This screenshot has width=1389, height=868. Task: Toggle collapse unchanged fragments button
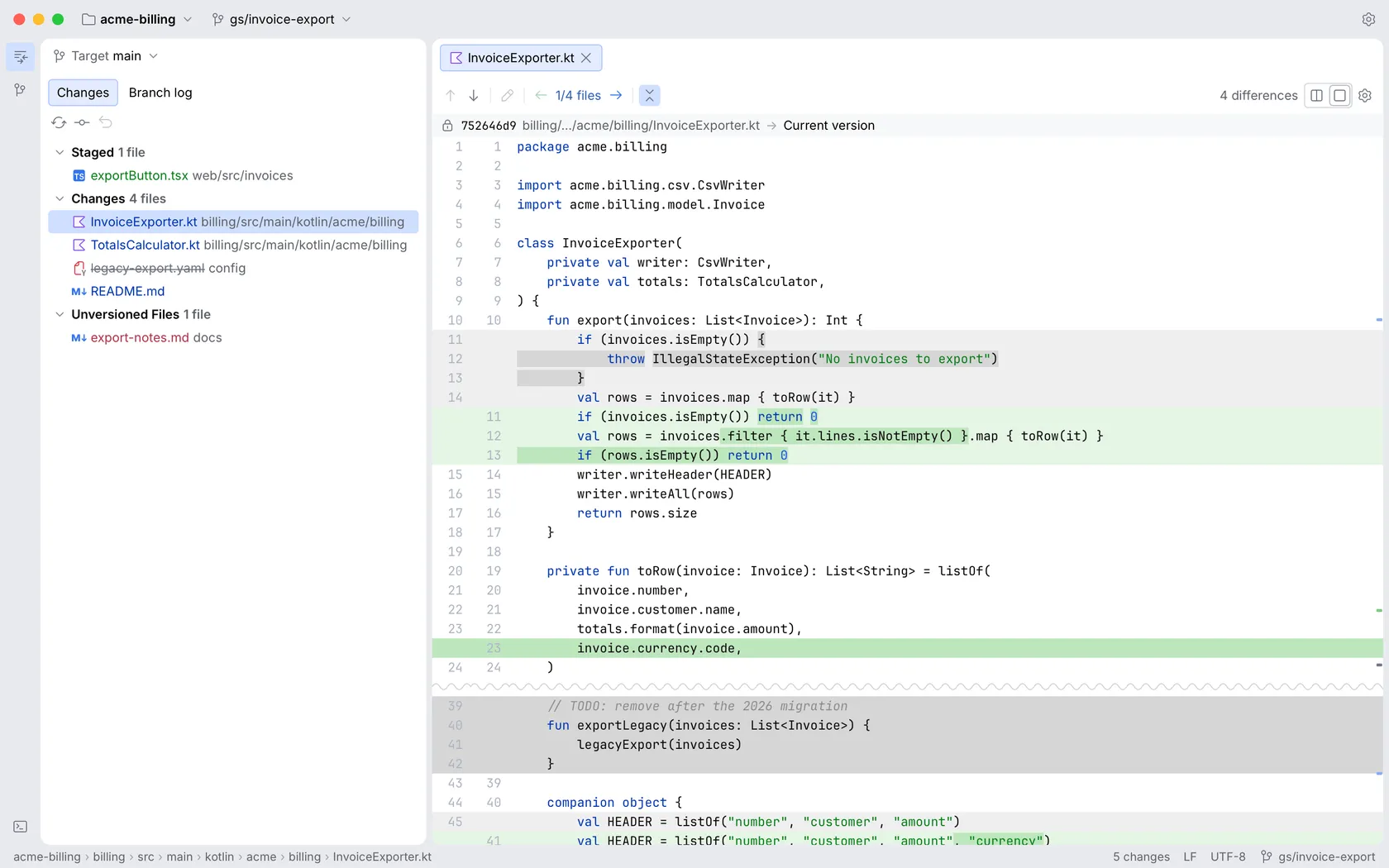tap(650, 96)
